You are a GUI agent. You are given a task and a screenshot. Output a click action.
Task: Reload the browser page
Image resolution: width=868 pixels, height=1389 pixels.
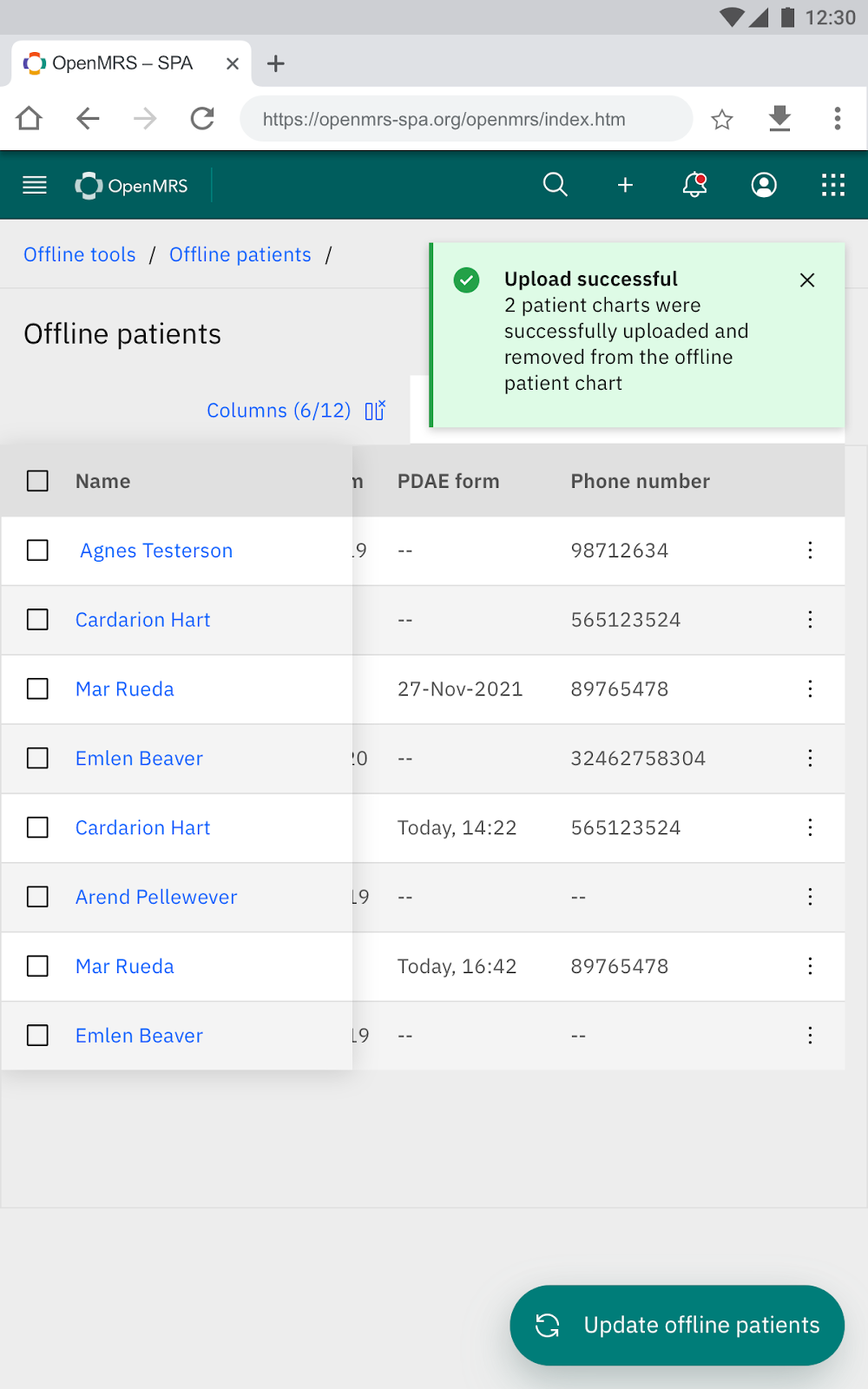click(202, 119)
